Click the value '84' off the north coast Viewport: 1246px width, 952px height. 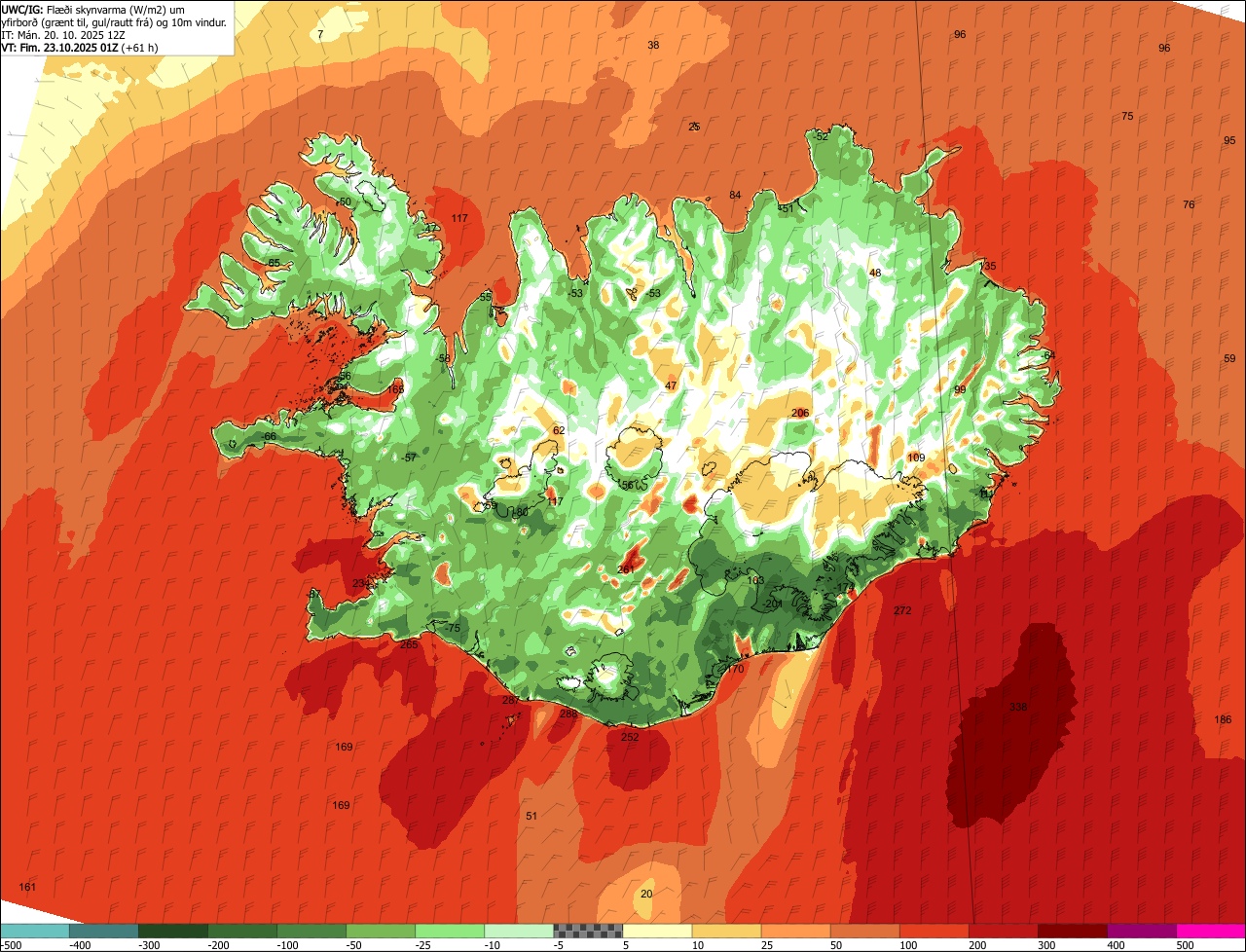[735, 195]
